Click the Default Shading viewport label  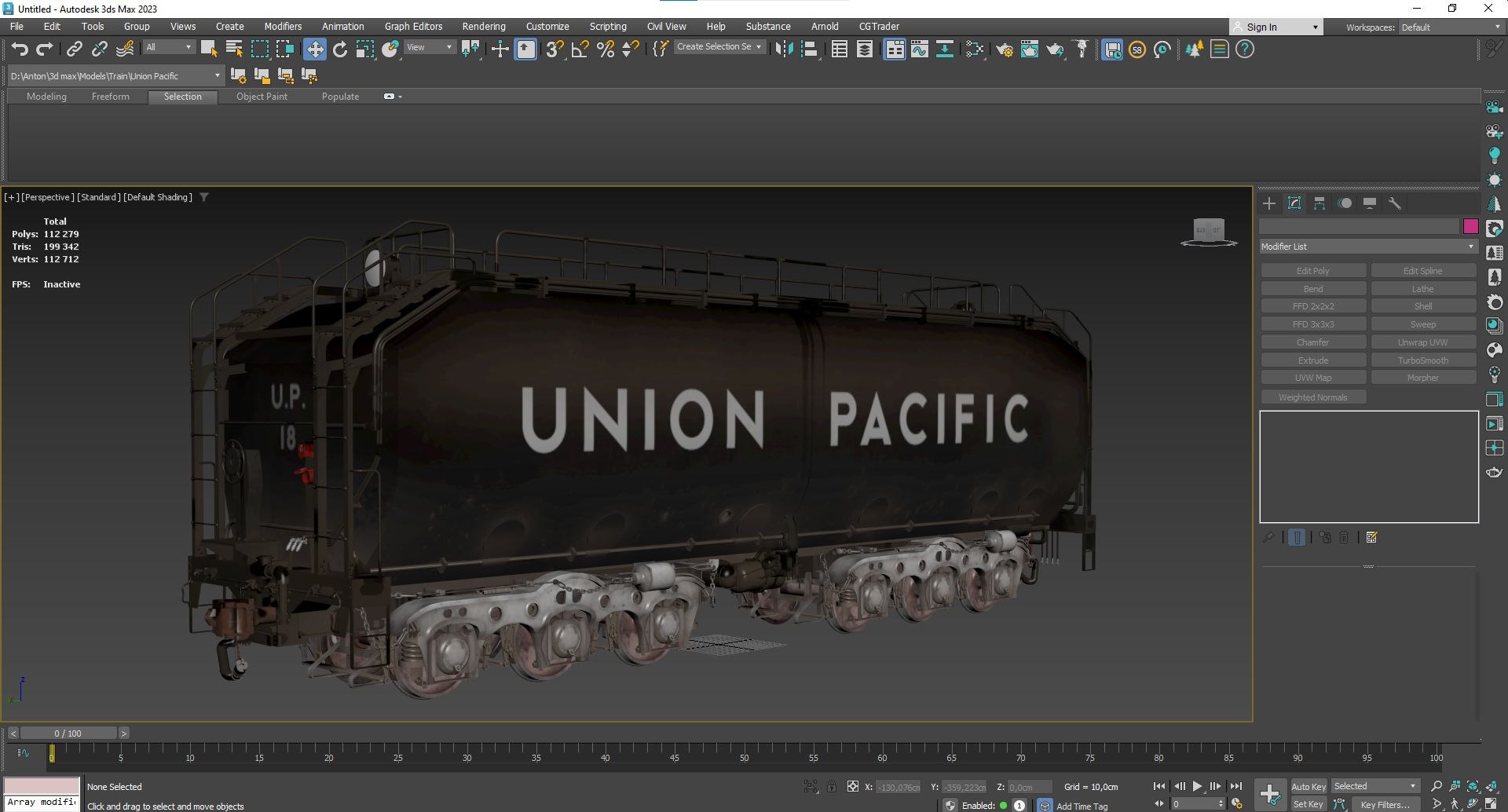click(x=158, y=197)
